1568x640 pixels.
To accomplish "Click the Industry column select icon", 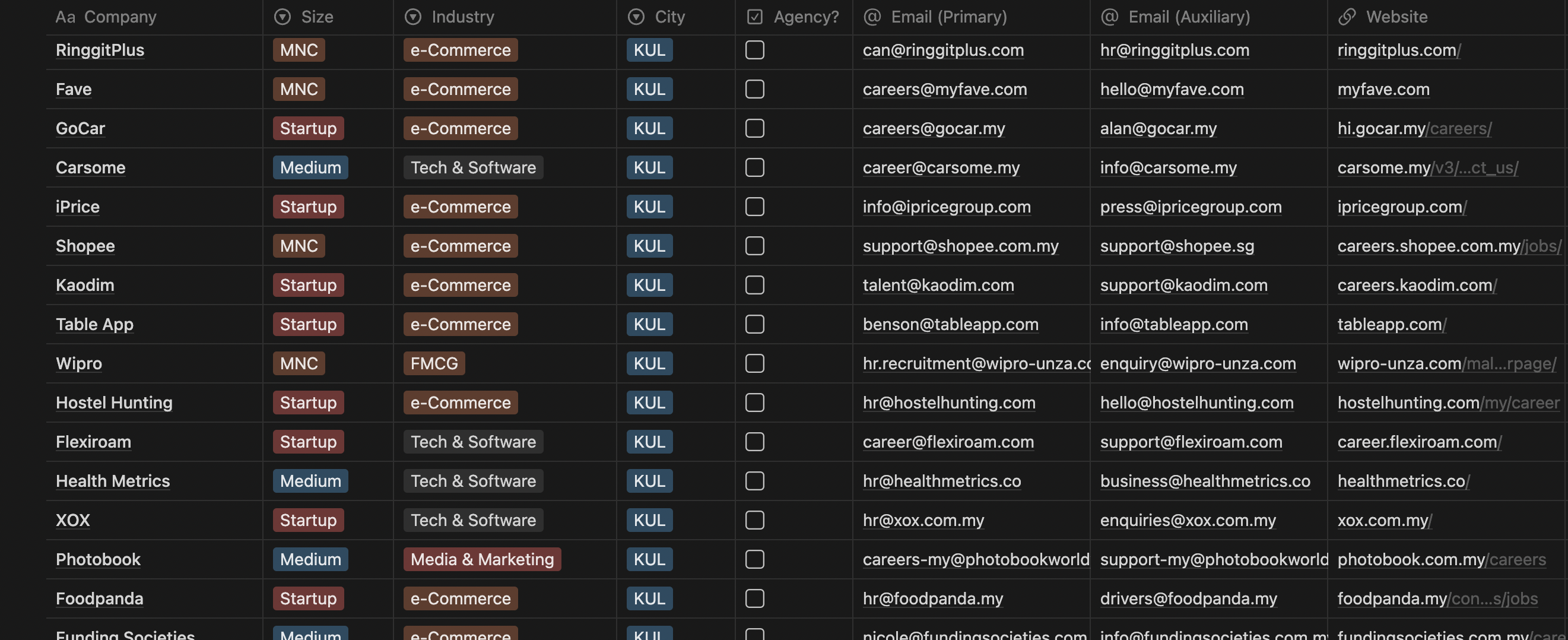I will click(x=412, y=17).
